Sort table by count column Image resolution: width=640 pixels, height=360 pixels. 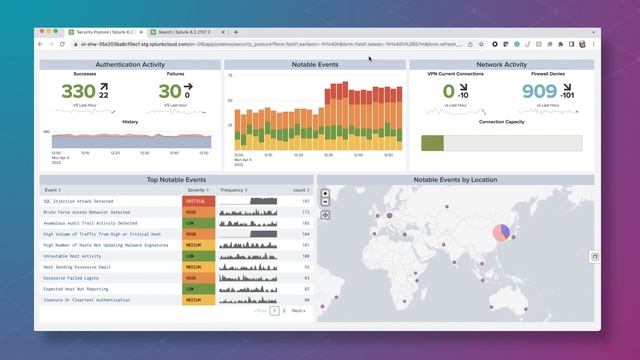click(301, 190)
